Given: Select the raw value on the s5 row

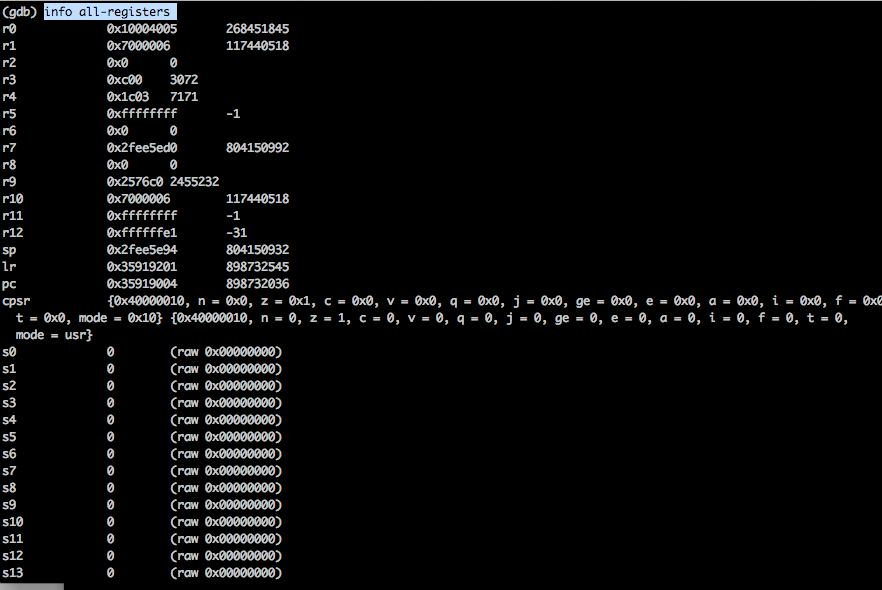Looking at the screenshot, I should pos(226,437).
